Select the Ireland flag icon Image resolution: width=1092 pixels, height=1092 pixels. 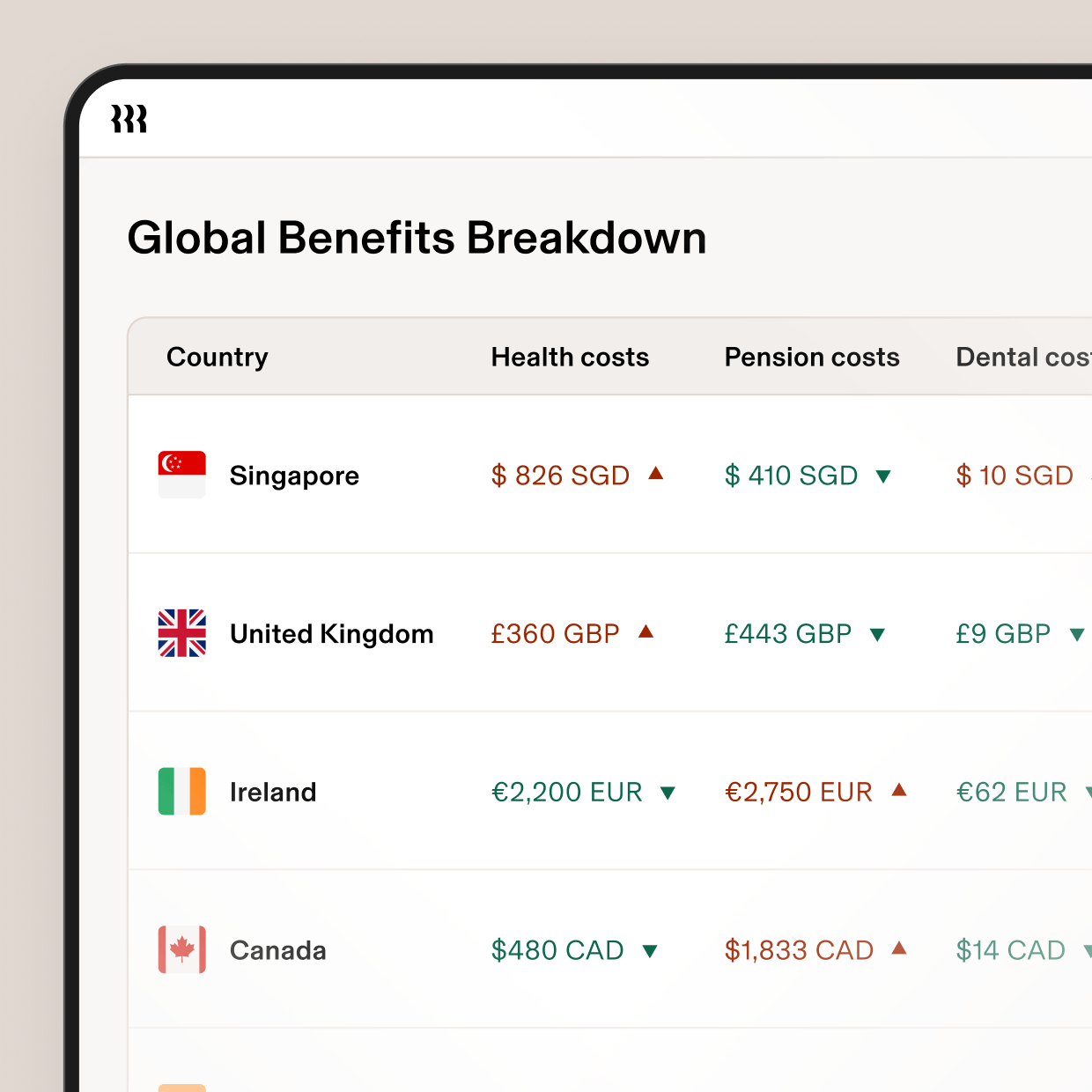click(181, 792)
